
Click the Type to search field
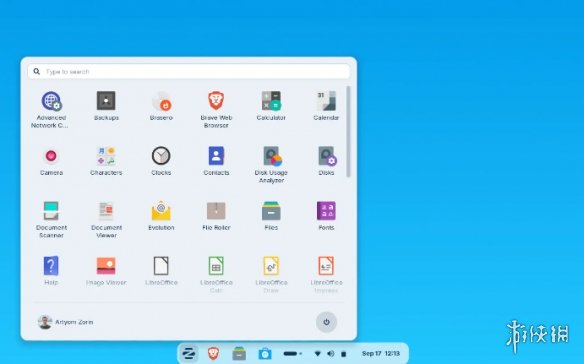(x=188, y=71)
